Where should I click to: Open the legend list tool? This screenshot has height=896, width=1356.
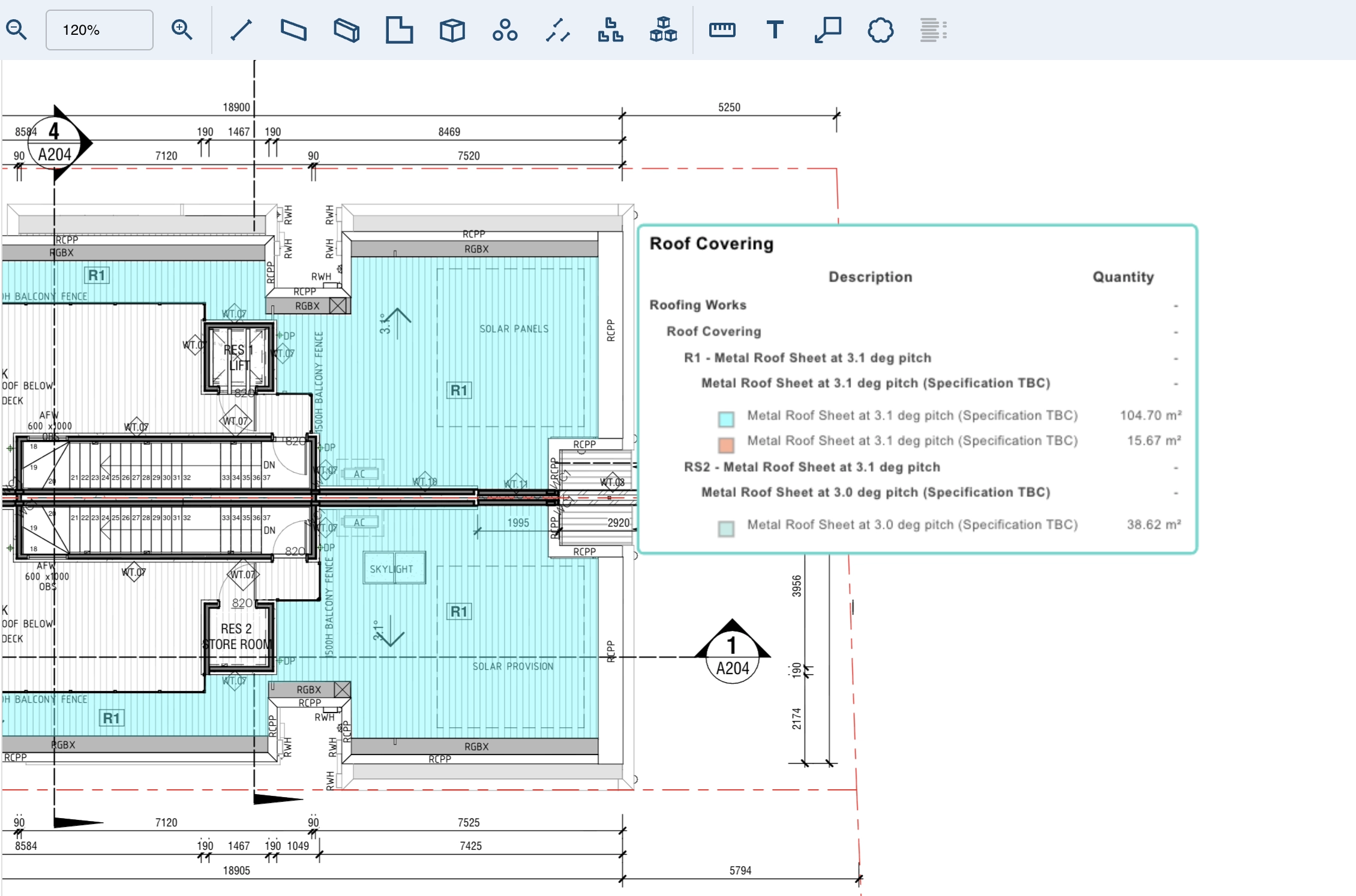pyautogui.click(x=933, y=30)
